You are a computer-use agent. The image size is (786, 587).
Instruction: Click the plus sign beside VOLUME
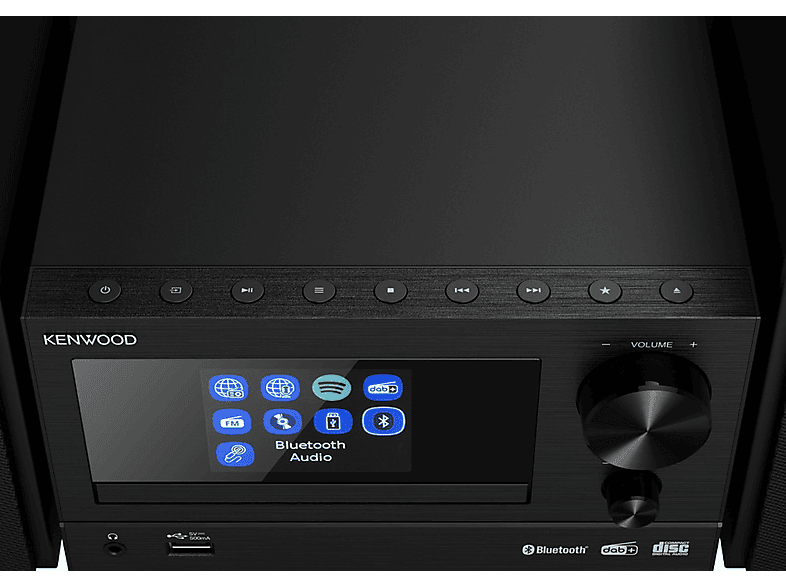(x=693, y=344)
